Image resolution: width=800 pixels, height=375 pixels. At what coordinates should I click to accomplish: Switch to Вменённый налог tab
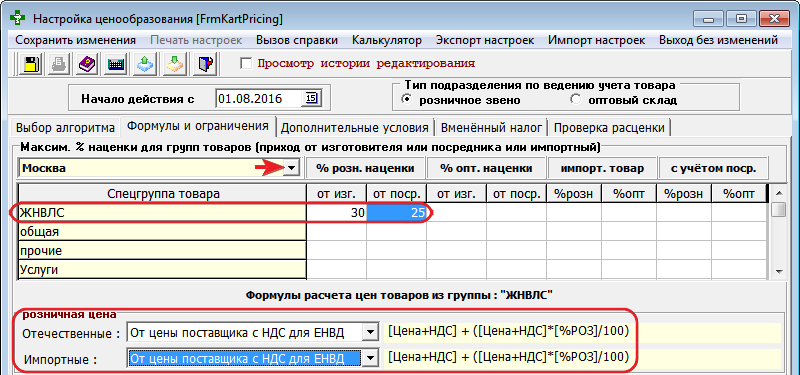pos(492,127)
